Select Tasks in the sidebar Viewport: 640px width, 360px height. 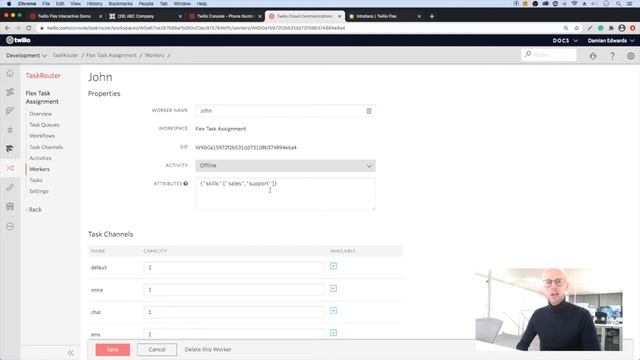(36, 180)
